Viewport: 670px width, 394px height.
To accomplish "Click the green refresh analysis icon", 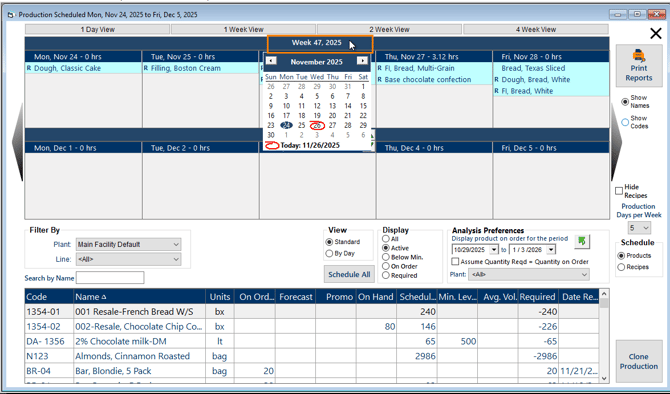I will (x=582, y=241).
